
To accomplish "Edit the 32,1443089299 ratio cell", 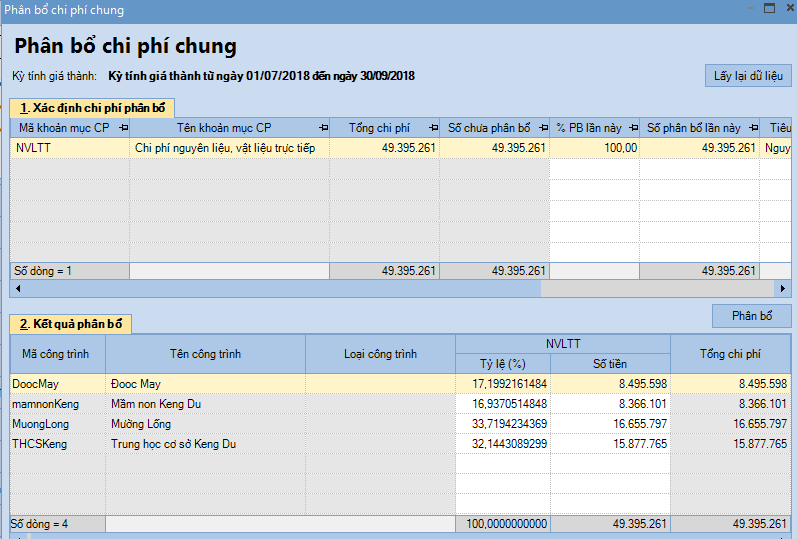I will click(503, 444).
